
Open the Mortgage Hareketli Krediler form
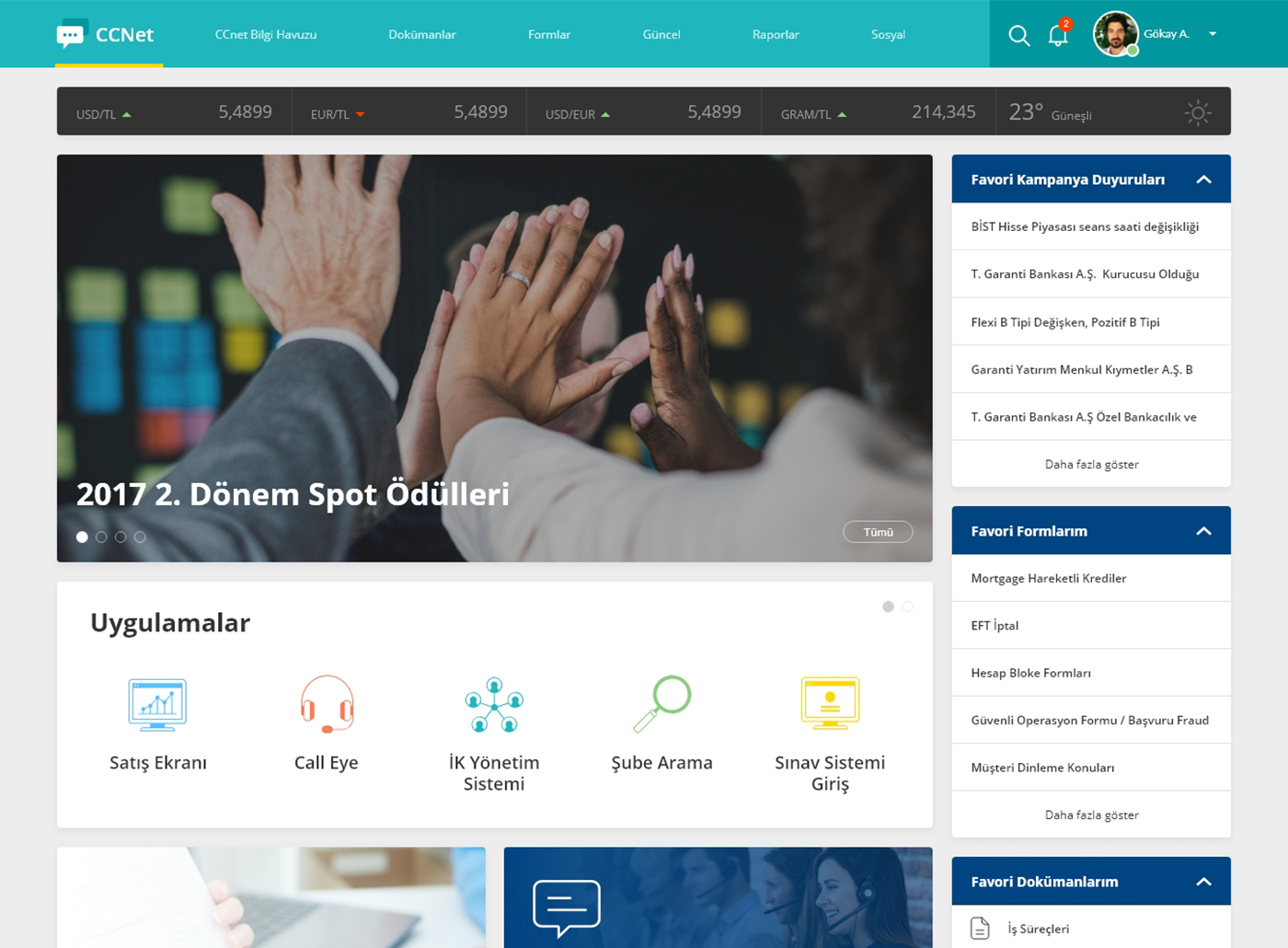tap(1048, 578)
